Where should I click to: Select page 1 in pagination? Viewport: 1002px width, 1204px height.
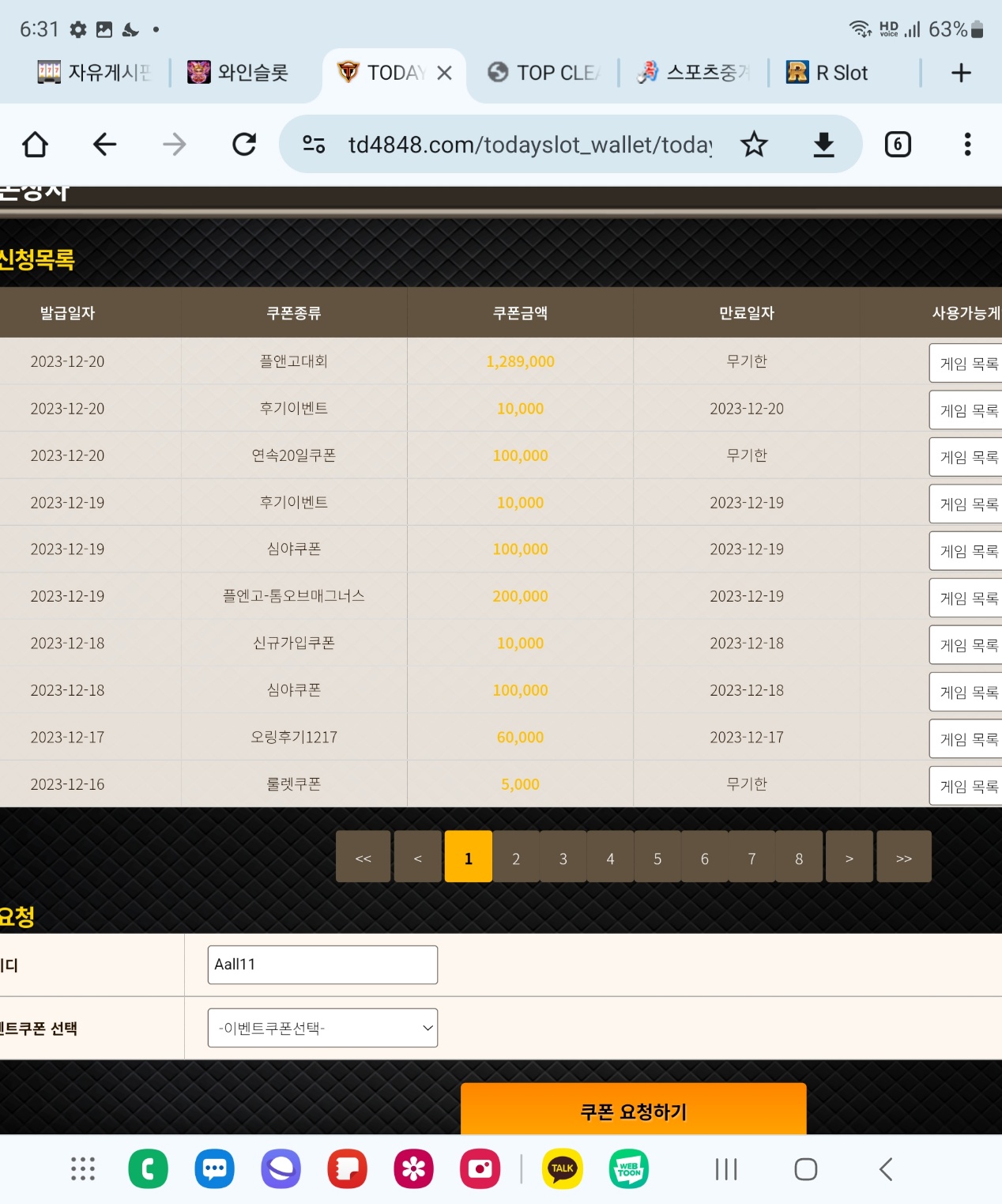coord(469,857)
